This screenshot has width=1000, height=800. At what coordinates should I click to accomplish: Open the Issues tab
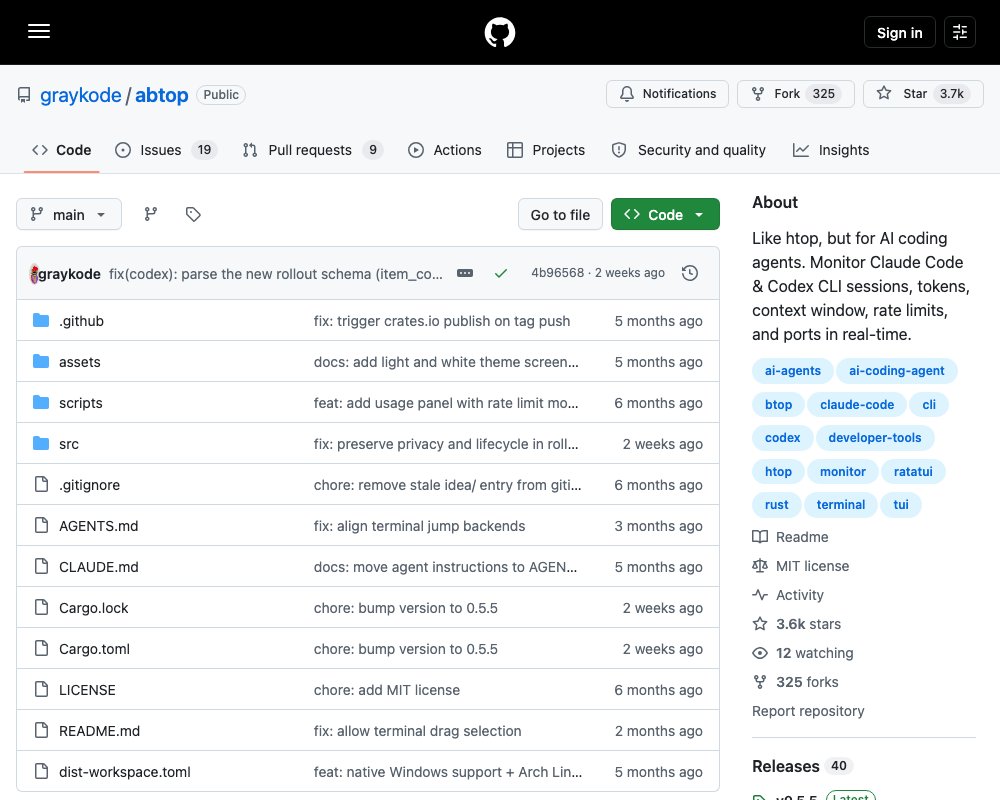tap(166, 150)
